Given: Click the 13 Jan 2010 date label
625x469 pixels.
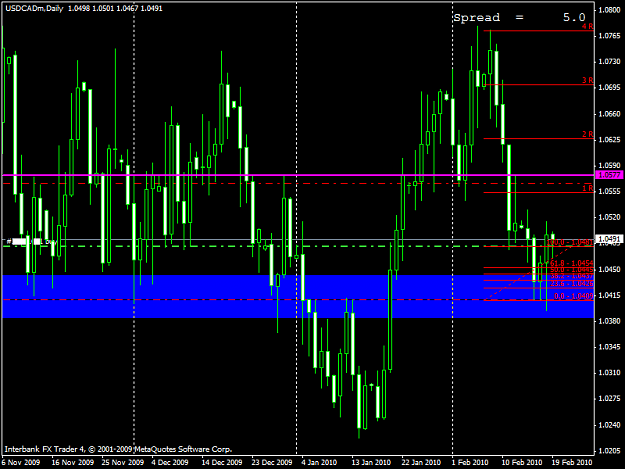Looking at the screenshot, I should 371,462.
